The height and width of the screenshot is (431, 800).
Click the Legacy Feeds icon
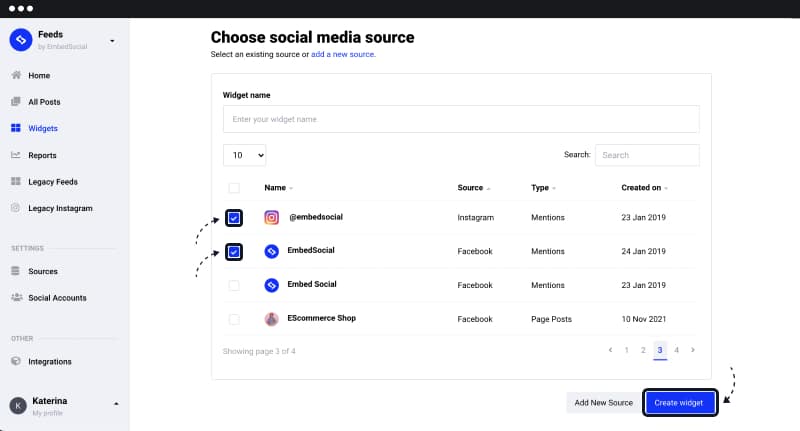point(16,182)
